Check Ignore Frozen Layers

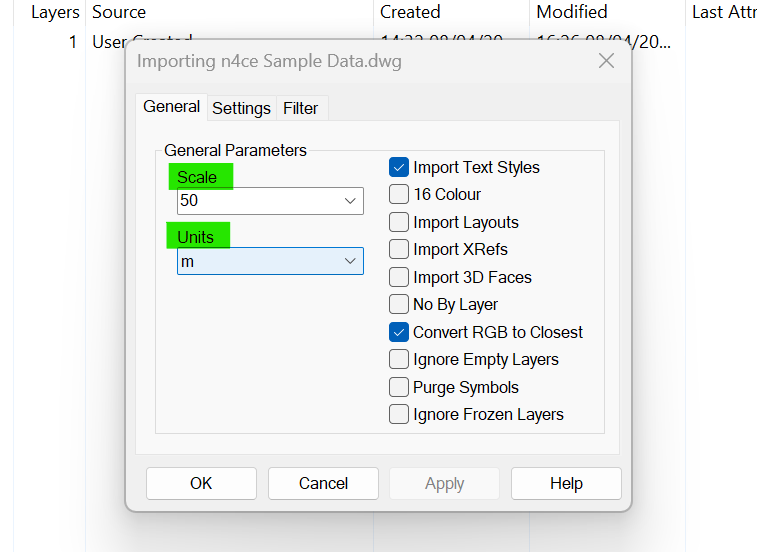(x=399, y=414)
